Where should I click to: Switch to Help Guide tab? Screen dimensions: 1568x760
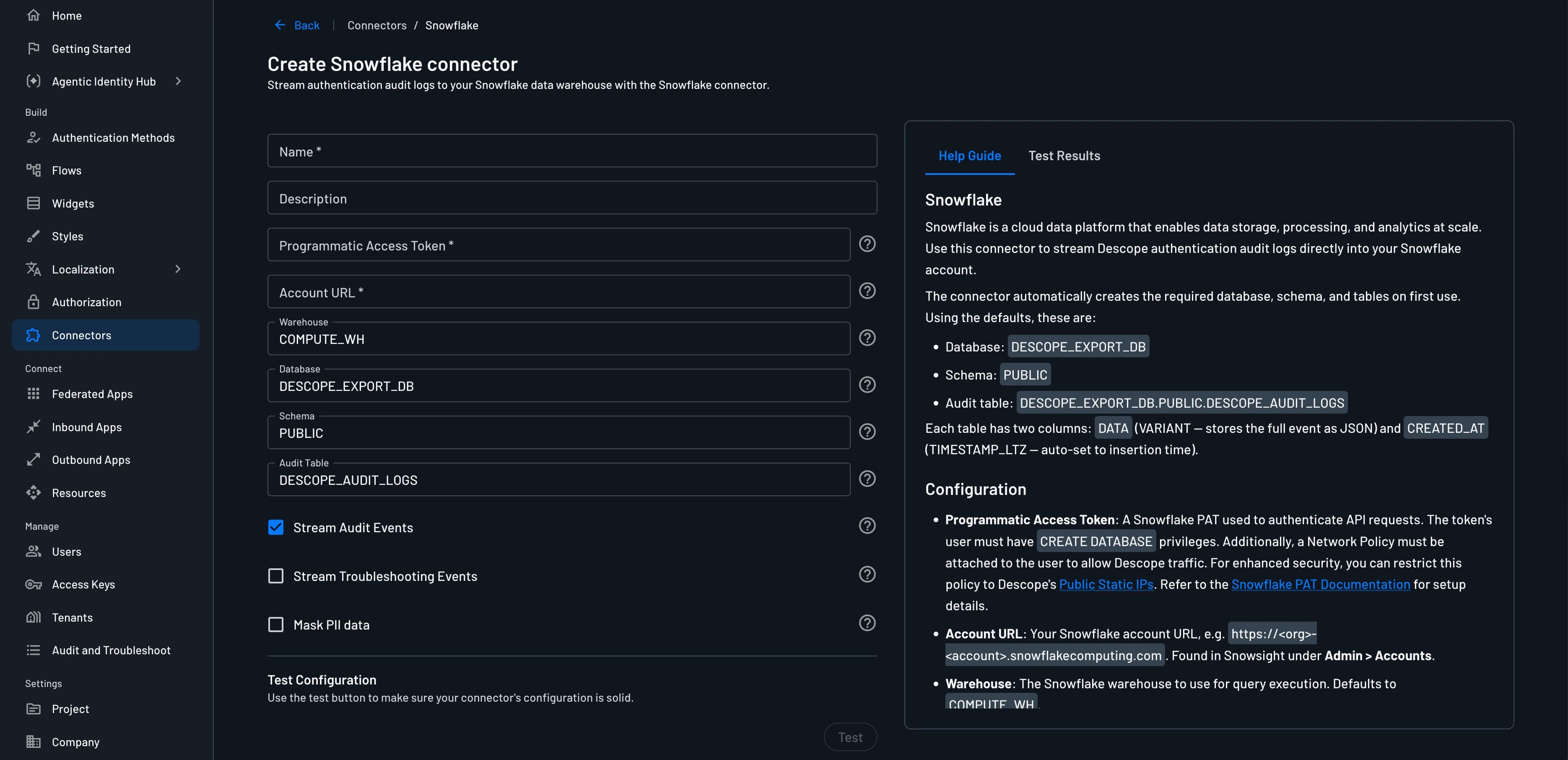pyautogui.click(x=970, y=156)
